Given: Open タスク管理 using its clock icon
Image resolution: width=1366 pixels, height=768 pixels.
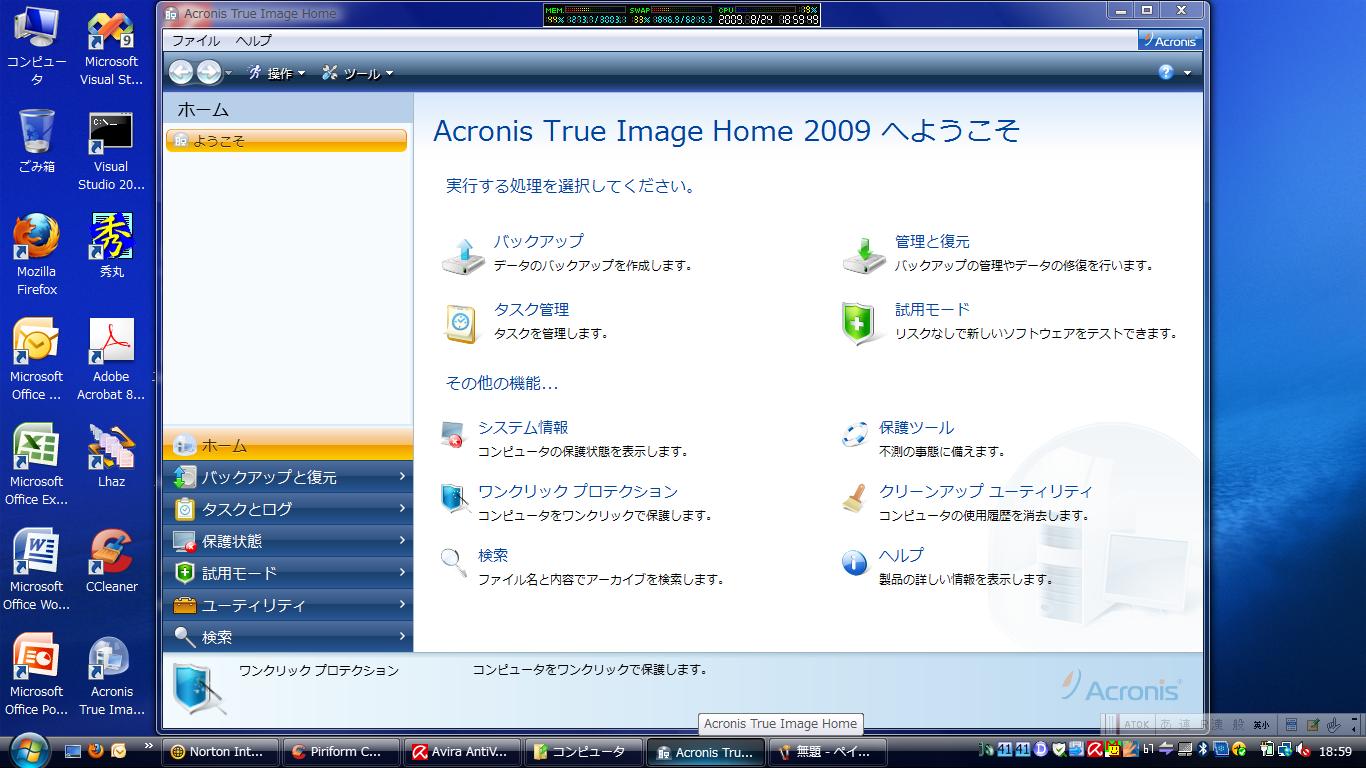Looking at the screenshot, I should pyautogui.click(x=462, y=323).
